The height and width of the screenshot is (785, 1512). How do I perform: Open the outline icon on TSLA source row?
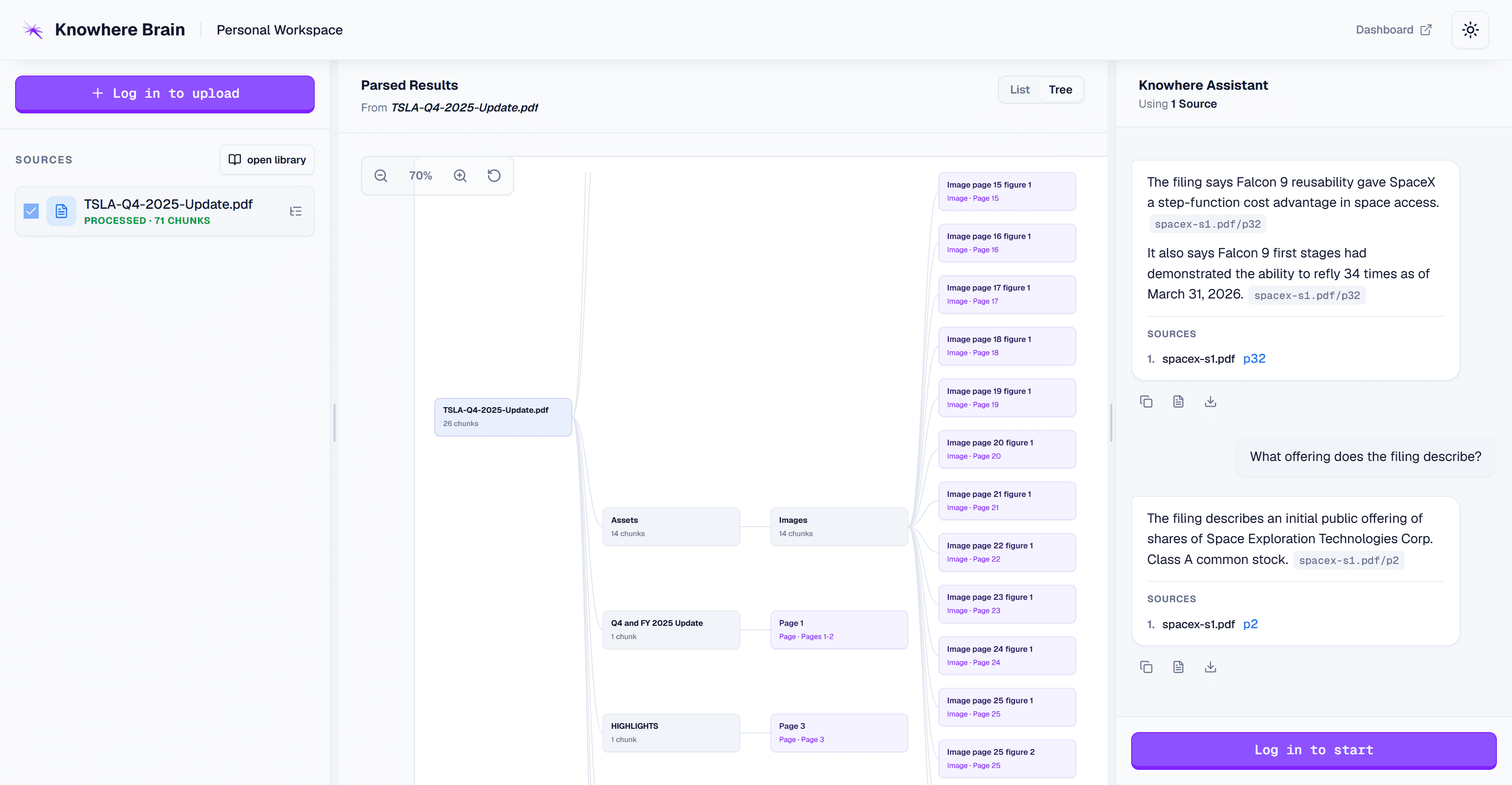[x=296, y=211]
